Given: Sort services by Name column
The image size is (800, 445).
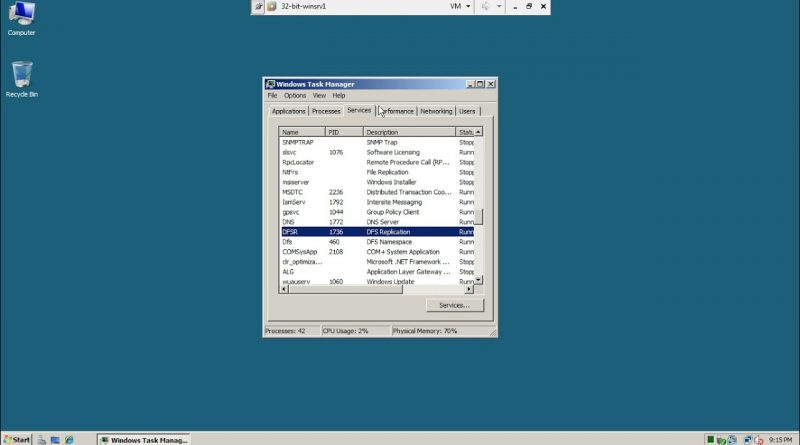Looking at the screenshot, I should 302,132.
